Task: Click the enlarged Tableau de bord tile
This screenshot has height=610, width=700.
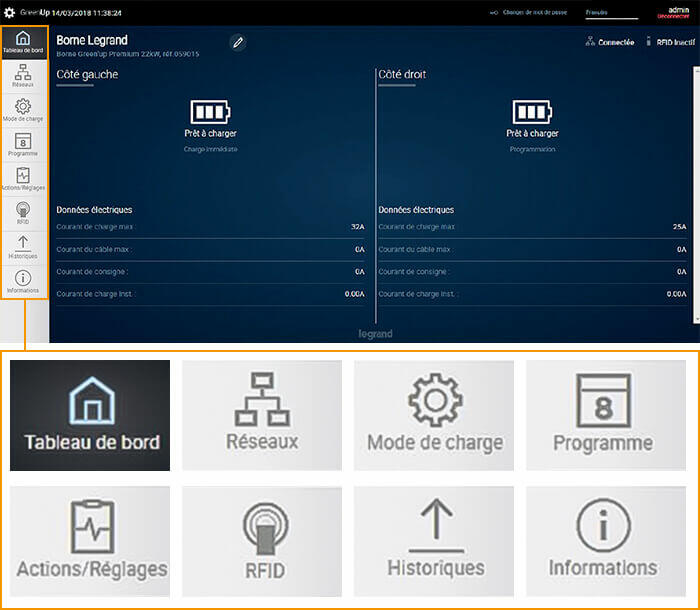Action: tap(90, 415)
